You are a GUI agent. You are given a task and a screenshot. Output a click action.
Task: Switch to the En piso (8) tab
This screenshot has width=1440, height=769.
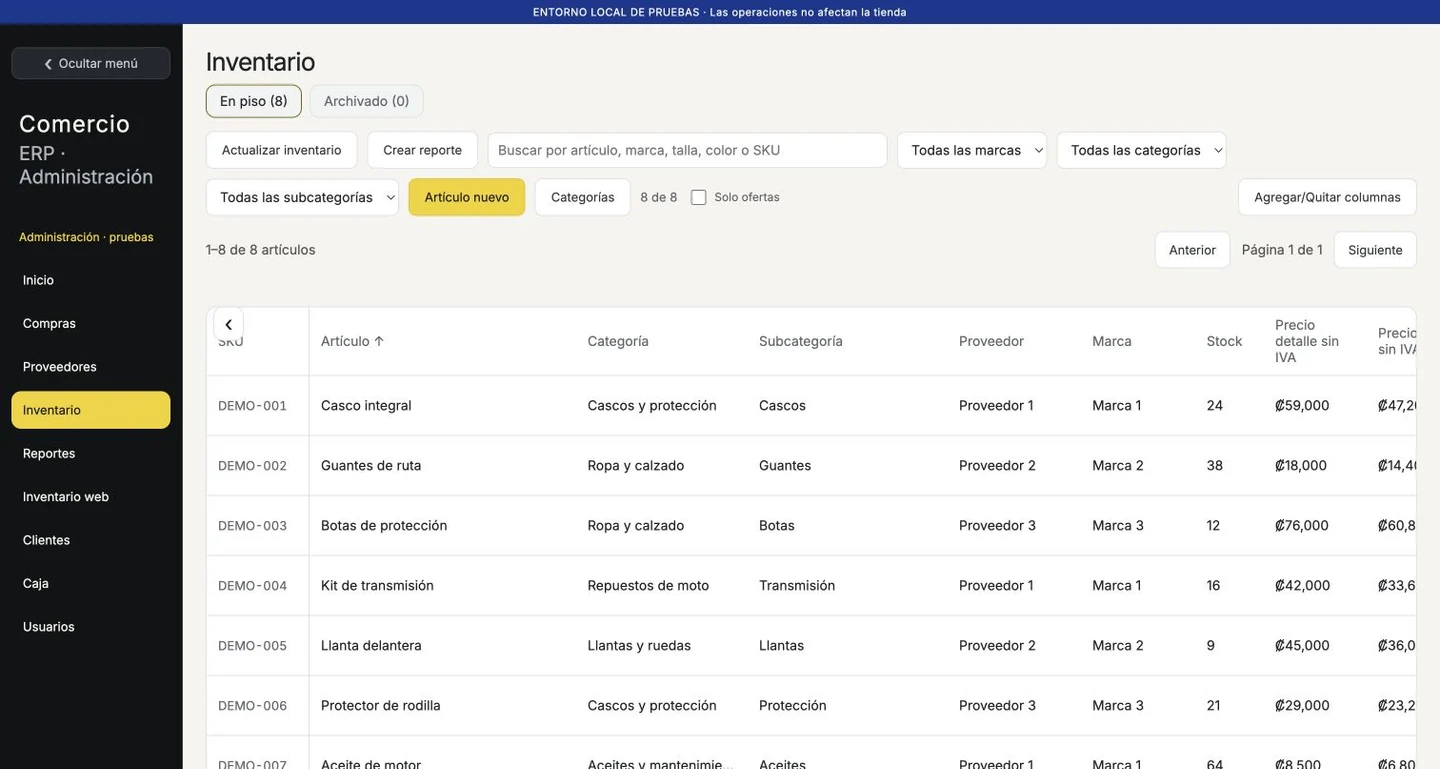pos(254,101)
